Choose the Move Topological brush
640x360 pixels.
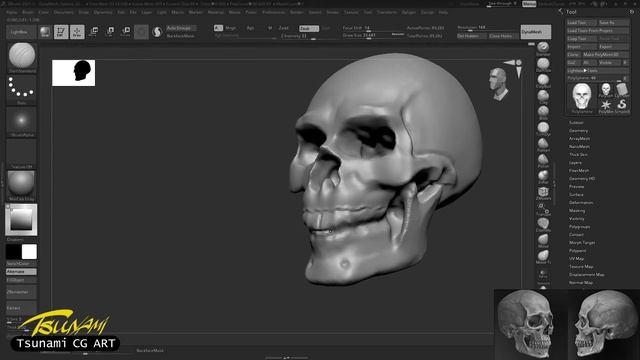543,257
